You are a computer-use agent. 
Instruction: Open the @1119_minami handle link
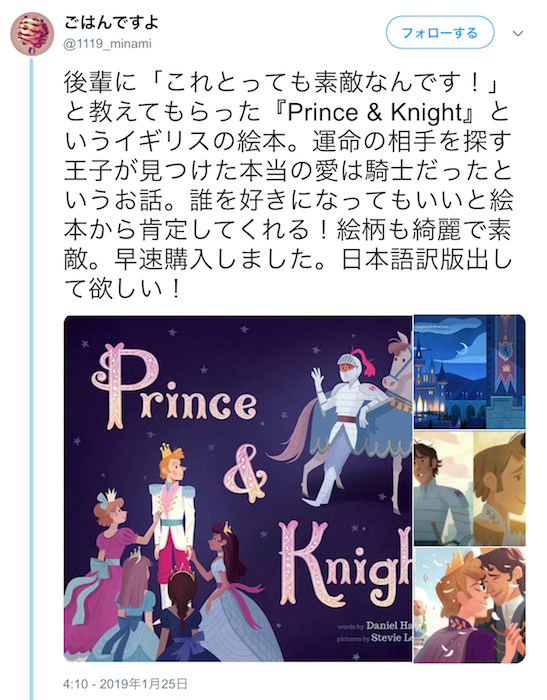click(x=108, y=44)
